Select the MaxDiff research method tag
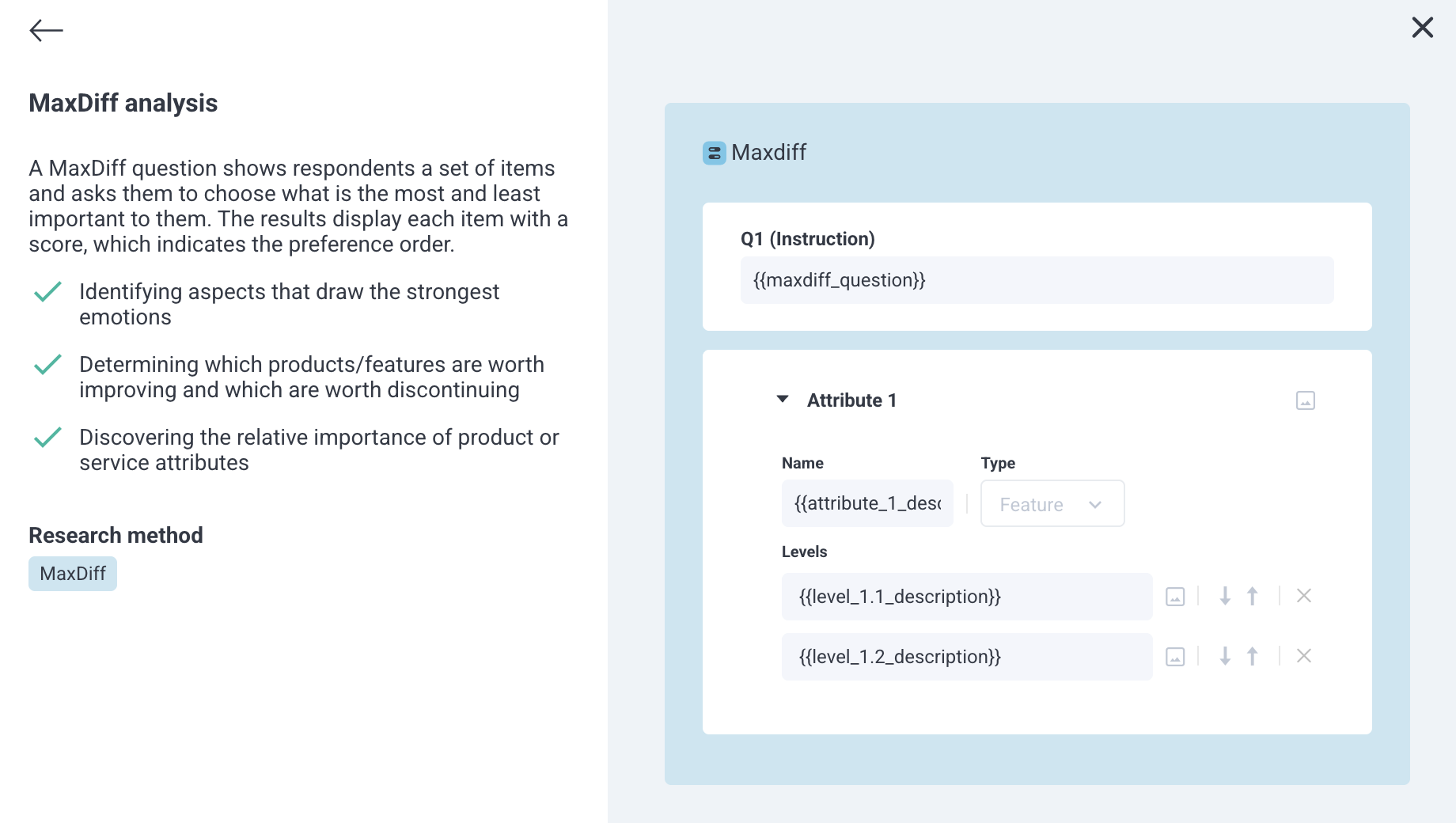1456x823 pixels. pyautogui.click(x=72, y=574)
